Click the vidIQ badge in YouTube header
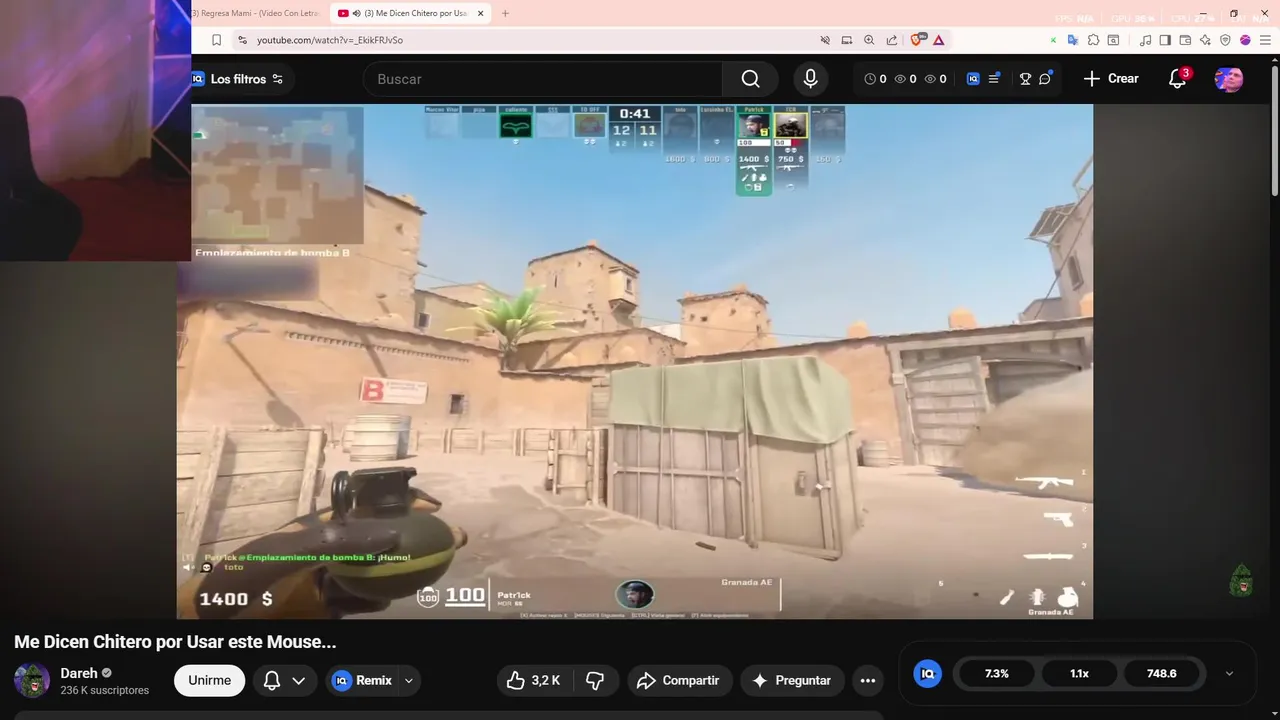The image size is (1280, 720). tap(973, 79)
